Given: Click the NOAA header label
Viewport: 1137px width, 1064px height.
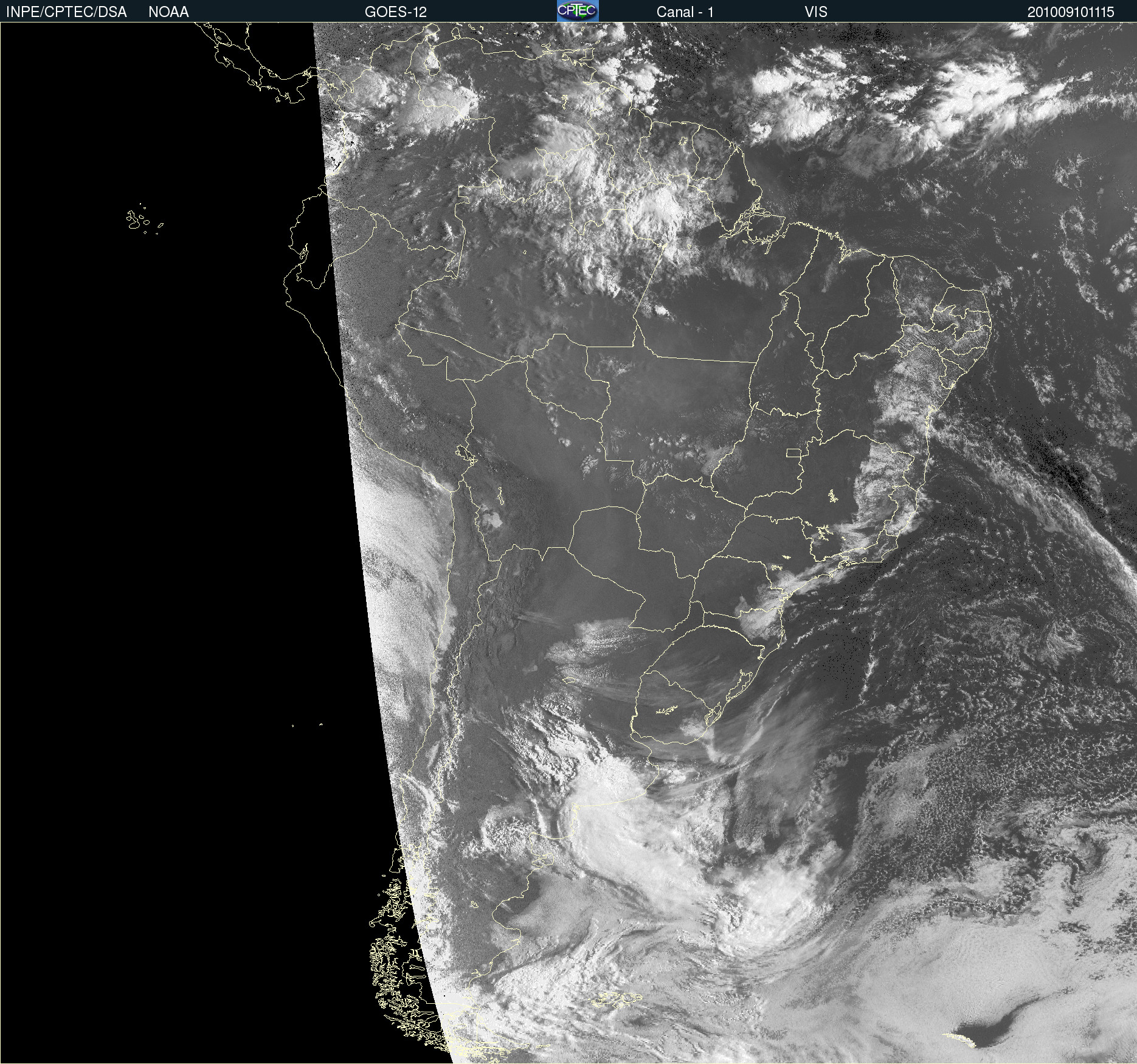Looking at the screenshot, I should pyautogui.click(x=168, y=12).
